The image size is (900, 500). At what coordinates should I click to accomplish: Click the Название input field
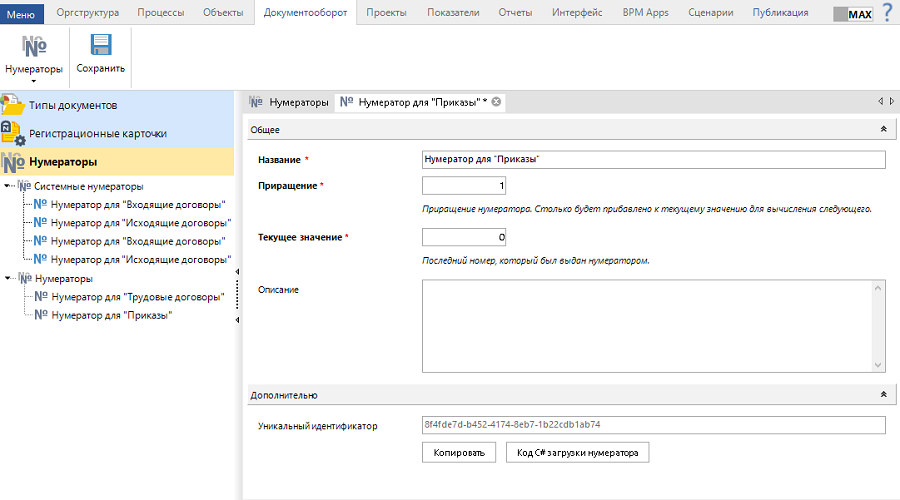654,160
